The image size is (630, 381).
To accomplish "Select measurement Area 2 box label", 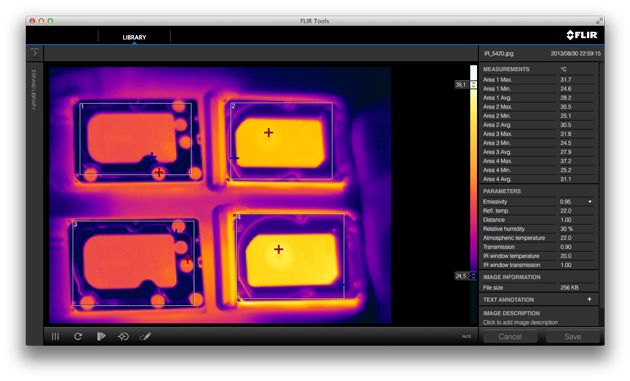I will pyautogui.click(x=233, y=106).
